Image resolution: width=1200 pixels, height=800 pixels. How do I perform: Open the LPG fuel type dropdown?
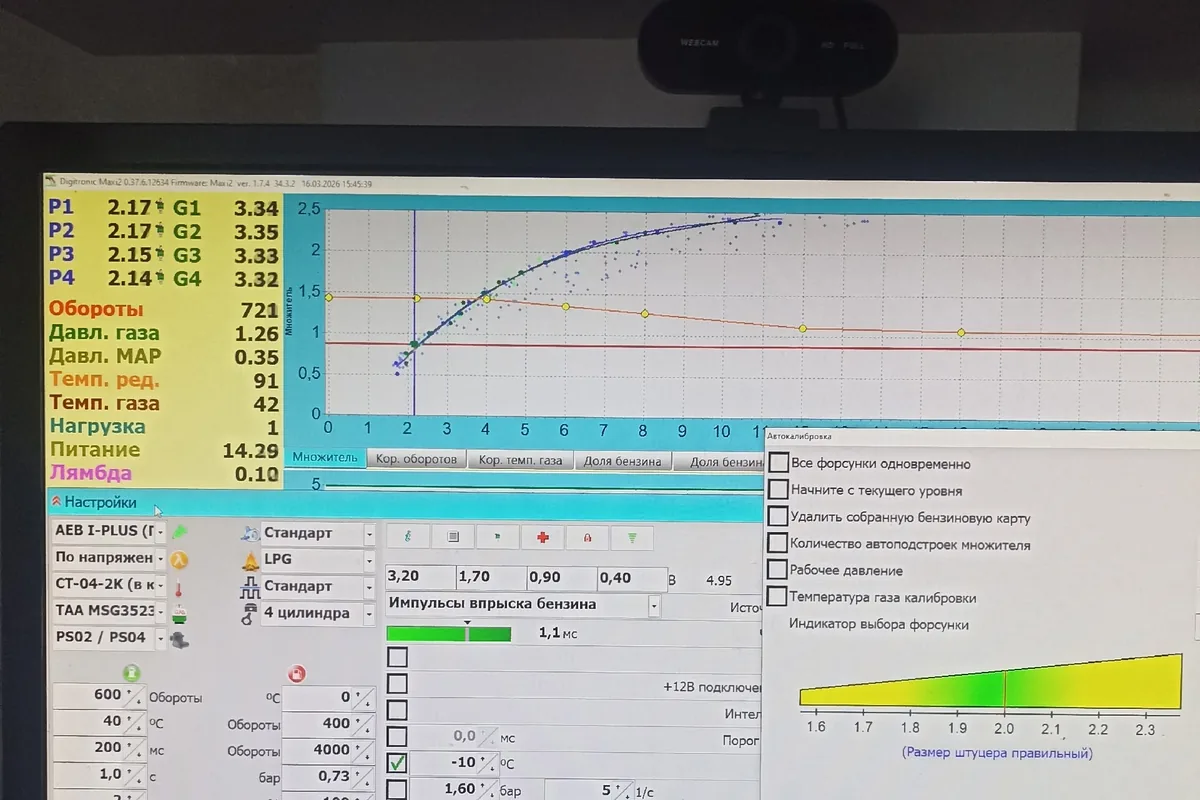point(369,560)
